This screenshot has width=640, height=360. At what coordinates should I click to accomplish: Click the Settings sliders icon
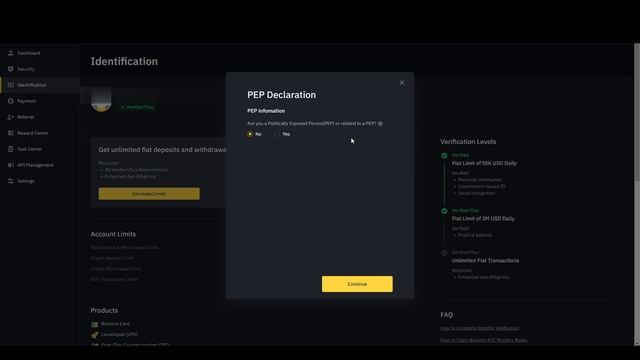pyautogui.click(x=11, y=181)
